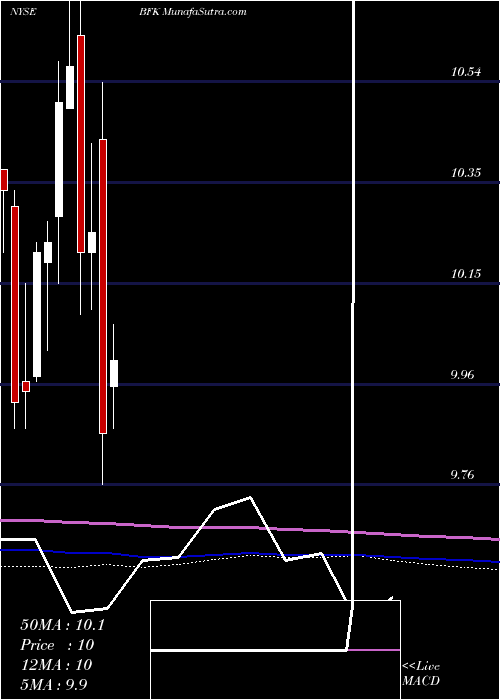Click the Price : 10 readout
Image resolution: width=500 pixels, height=700 pixels.
(x=57, y=645)
